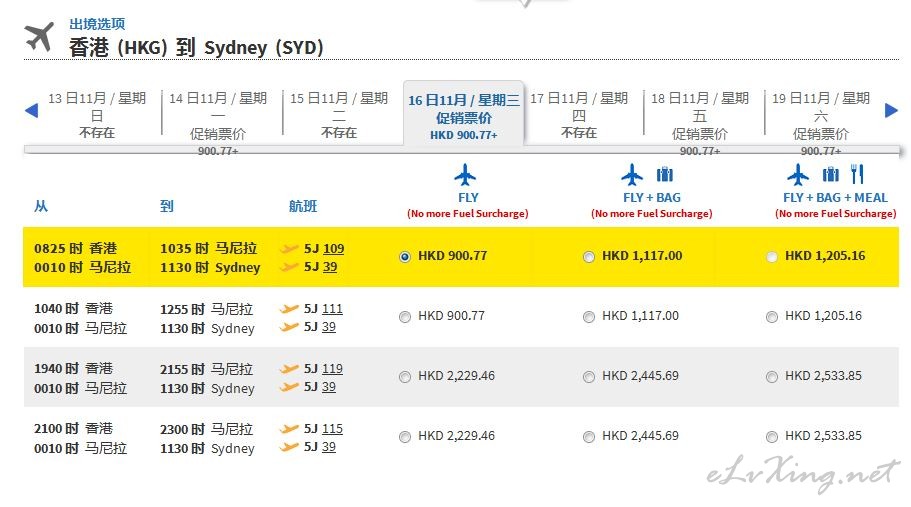The width and height of the screenshot is (911, 507).
Task: Click the FLY + BAG + MEAL plane icon
Action: pyautogui.click(x=797, y=175)
